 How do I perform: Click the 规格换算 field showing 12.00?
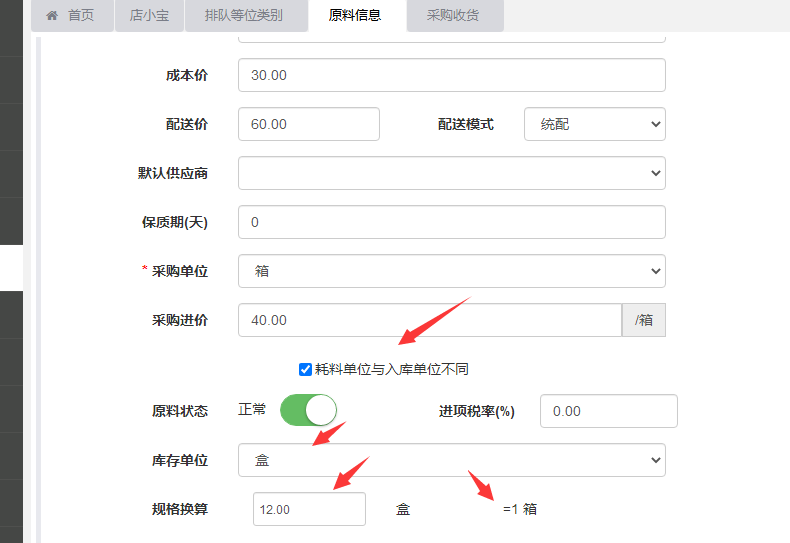(309, 509)
